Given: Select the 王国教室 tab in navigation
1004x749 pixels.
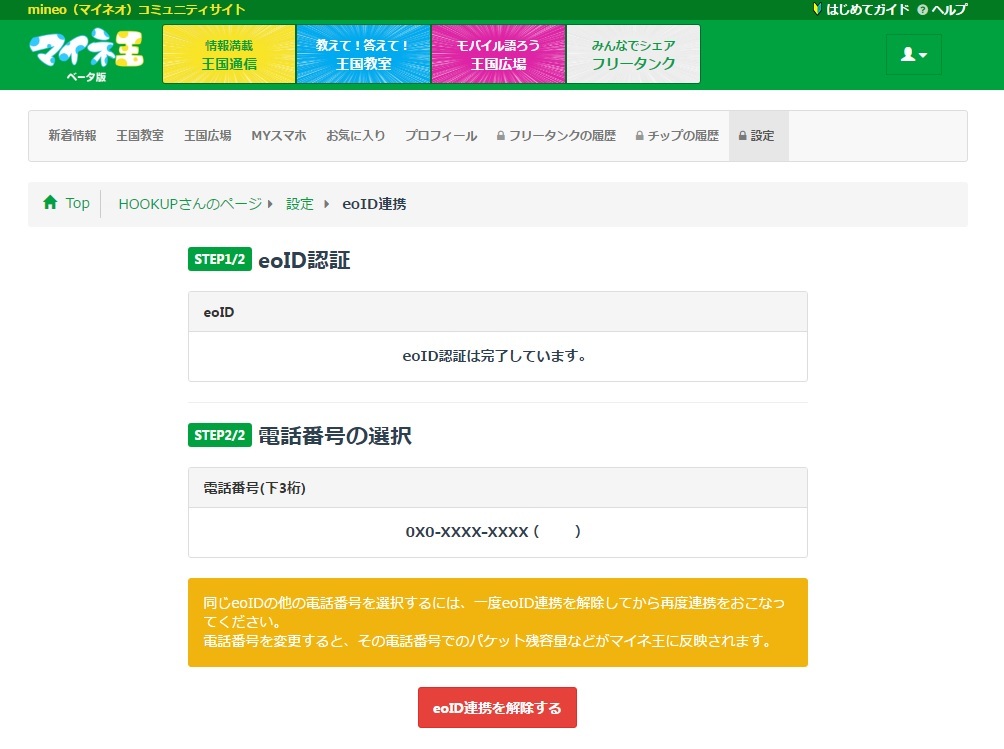Looking at the screenshot, I should (140, 136).
